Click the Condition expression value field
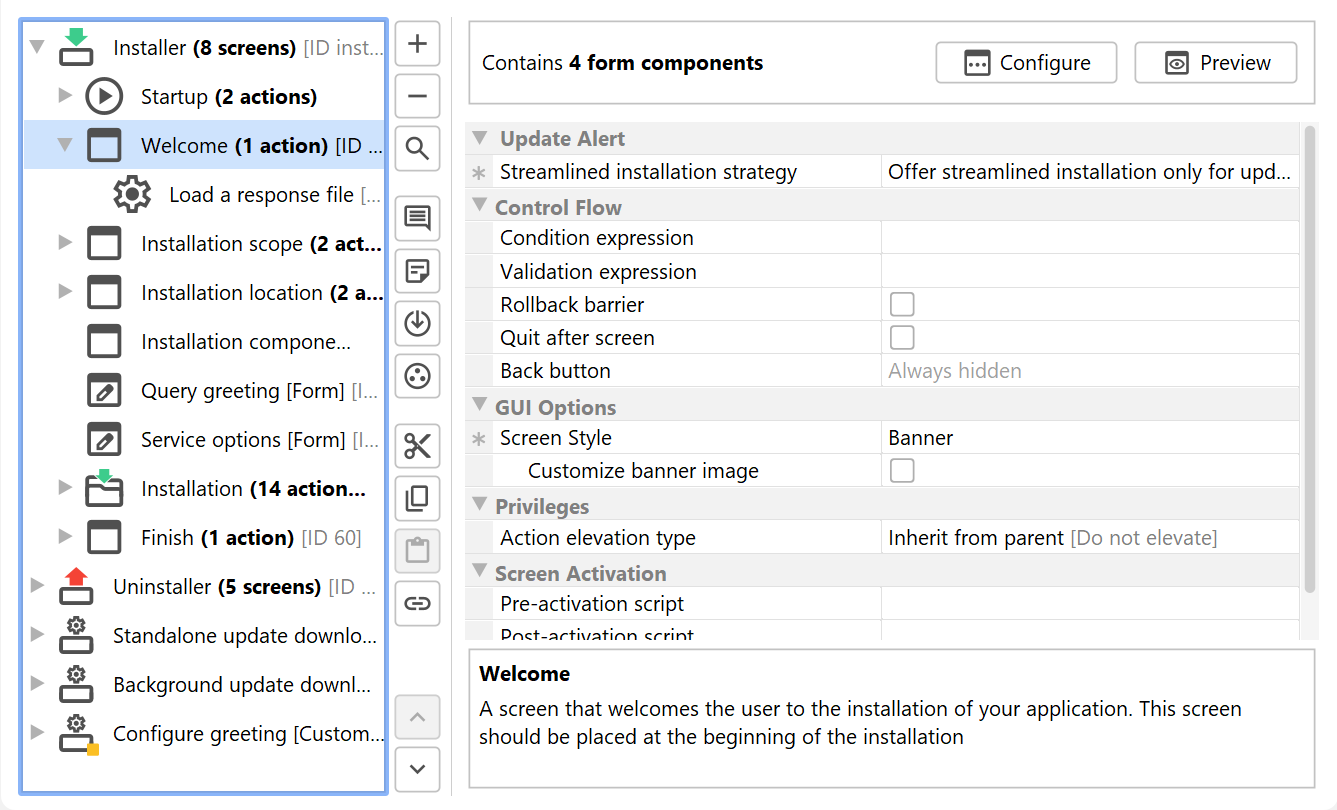The image size is (1337, 810). (x=1090, y=238)
